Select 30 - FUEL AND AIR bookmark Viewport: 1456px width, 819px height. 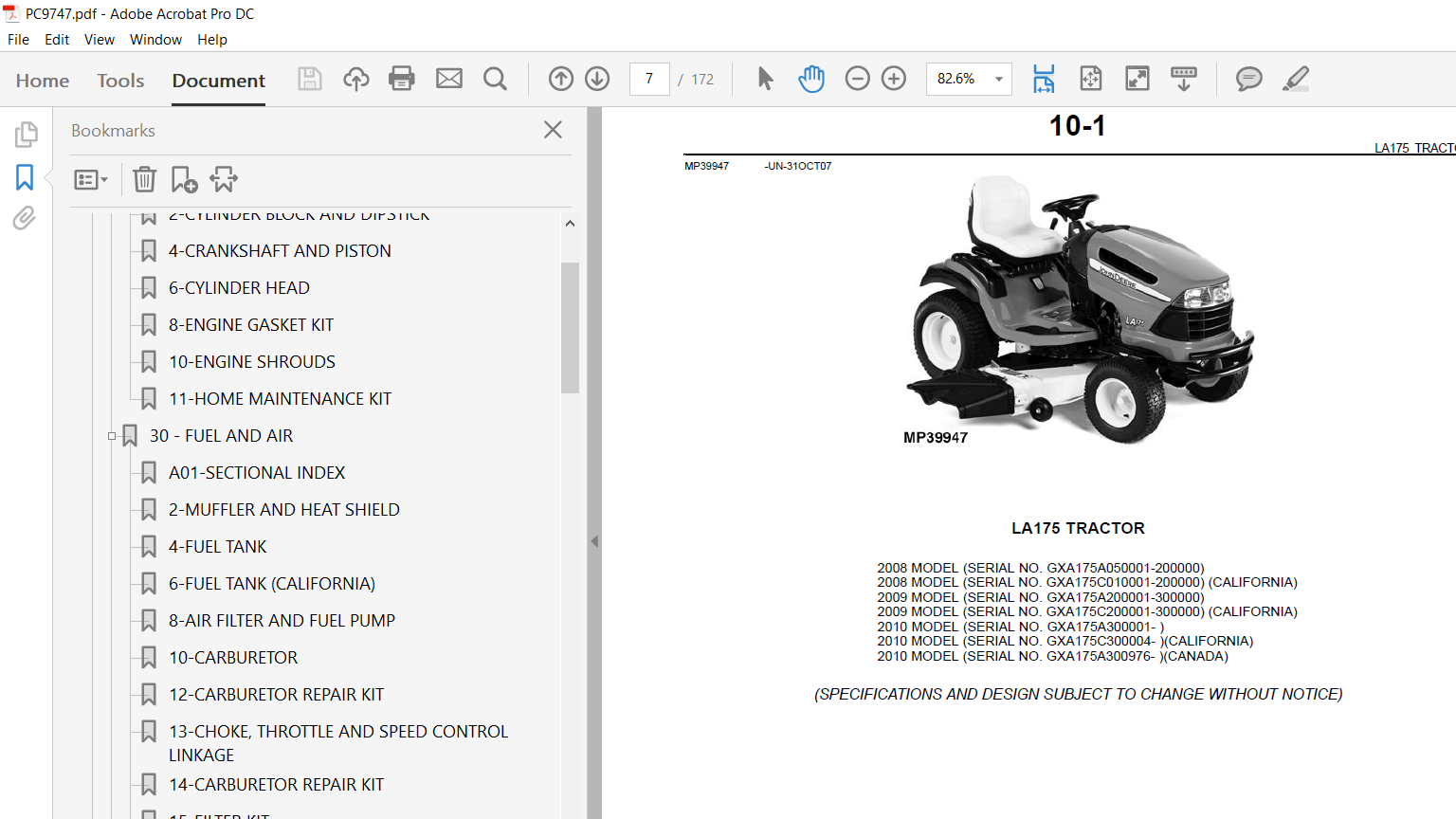[x=221, y=436]
